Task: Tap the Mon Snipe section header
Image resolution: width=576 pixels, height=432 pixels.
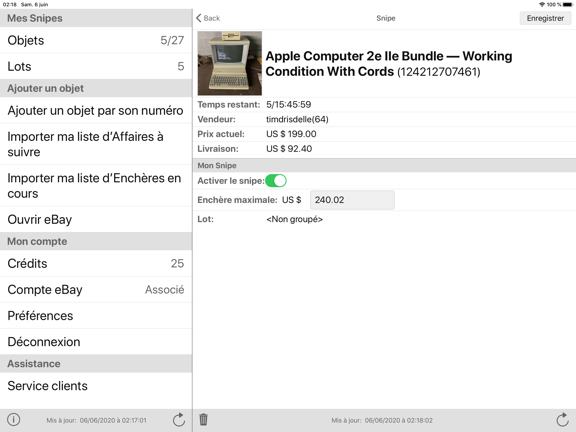Action: click(384, 165)
